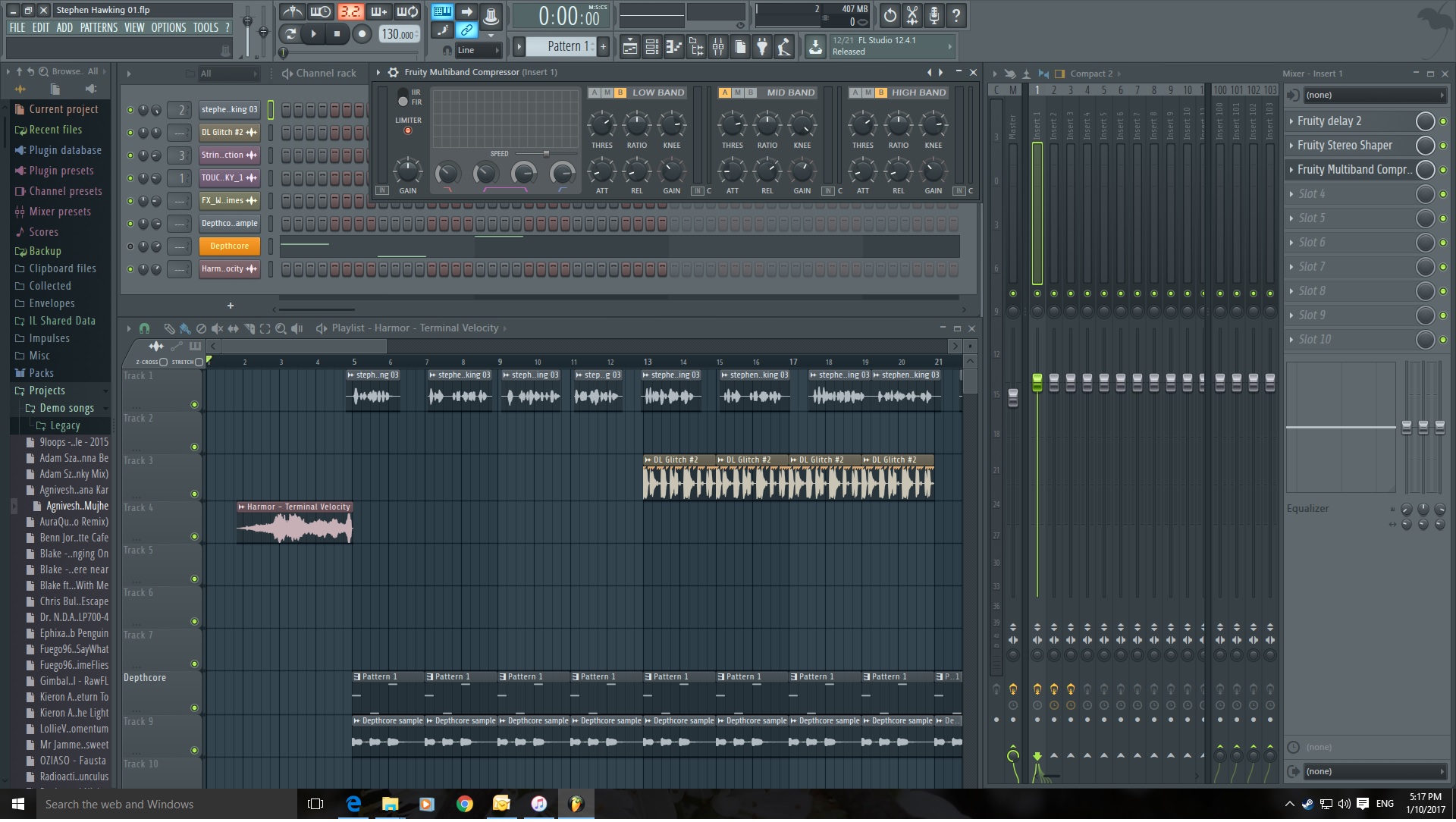
Task: Enable the compressor LIMITER toggle
Action: (408, 131)
